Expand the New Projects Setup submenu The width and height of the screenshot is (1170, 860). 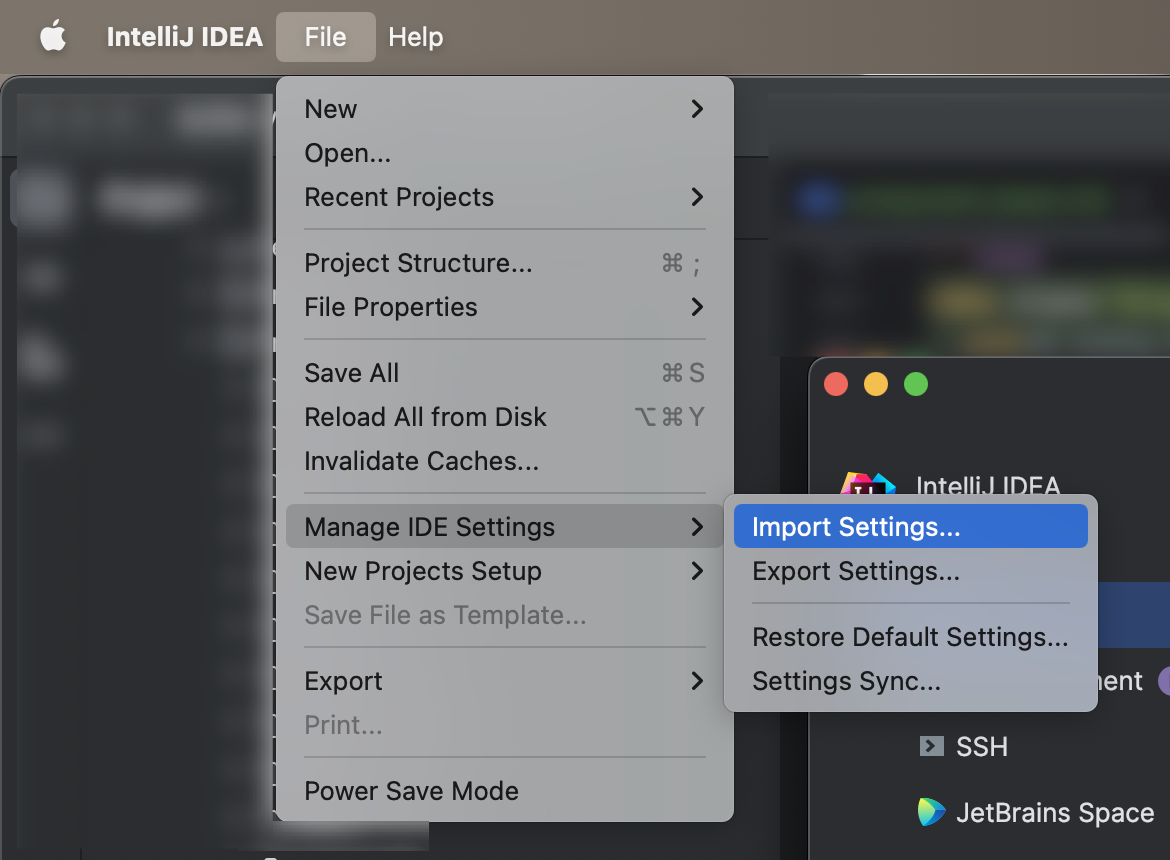pyautogui.click(x=504, y=571)
